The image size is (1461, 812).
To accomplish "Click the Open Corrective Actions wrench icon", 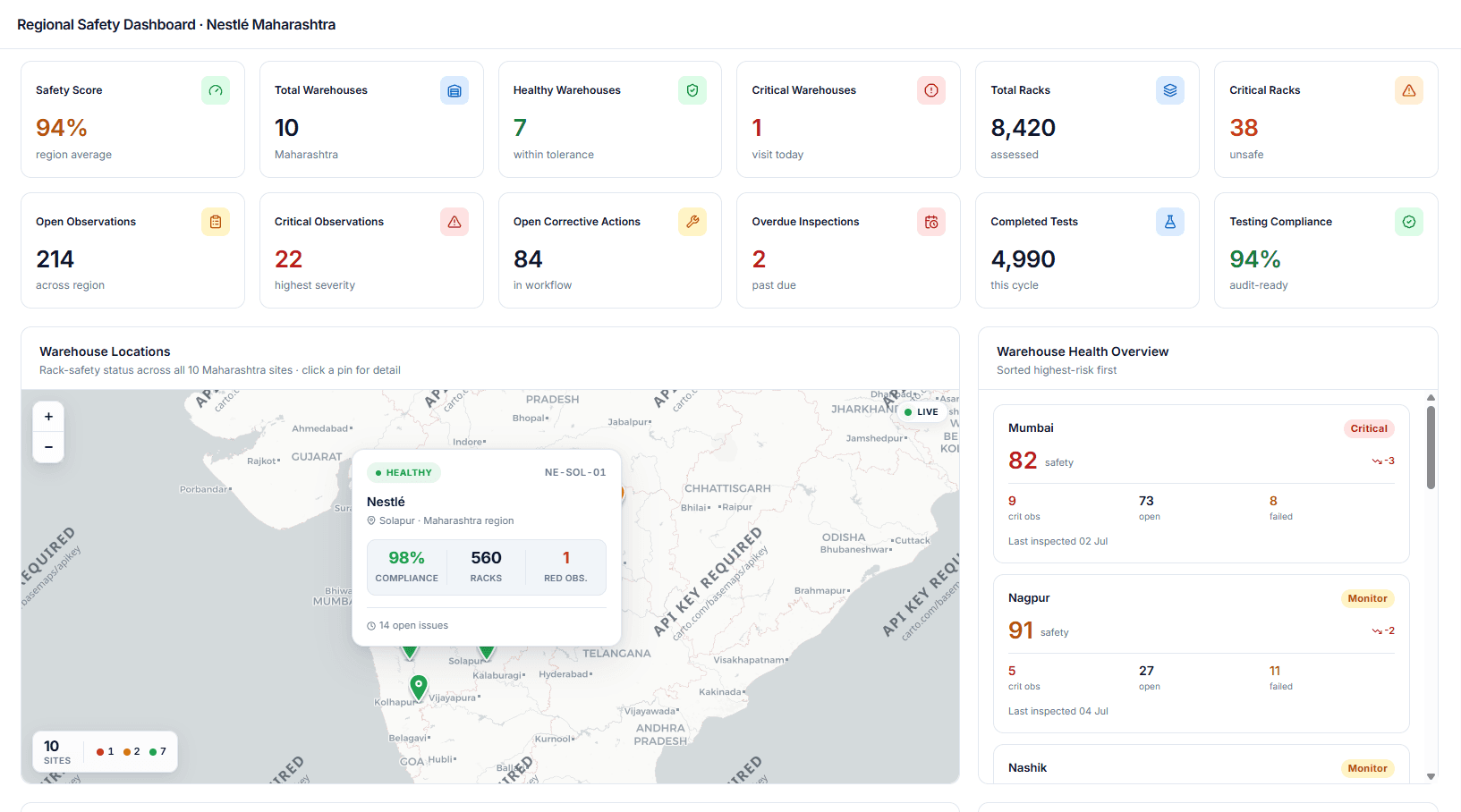I will tap(692, 222).
